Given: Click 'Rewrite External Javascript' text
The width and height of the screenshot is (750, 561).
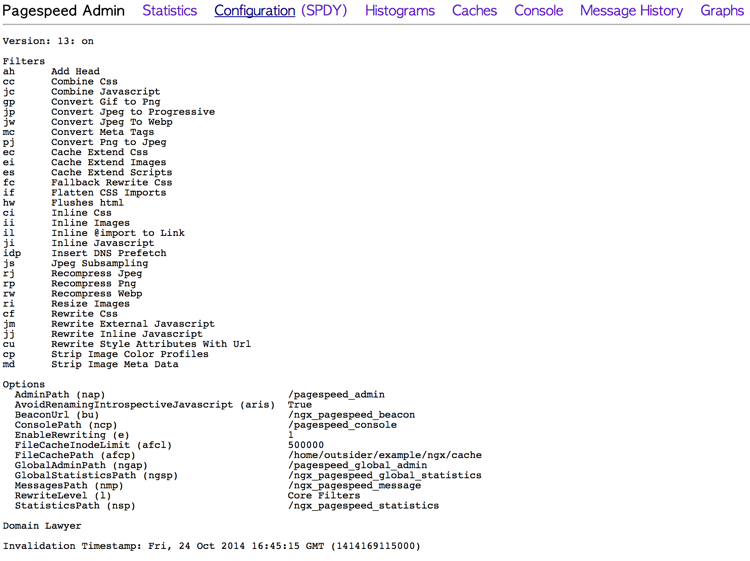Looking at the screenshot, I should pyautogui.click(x=133, y=324).
